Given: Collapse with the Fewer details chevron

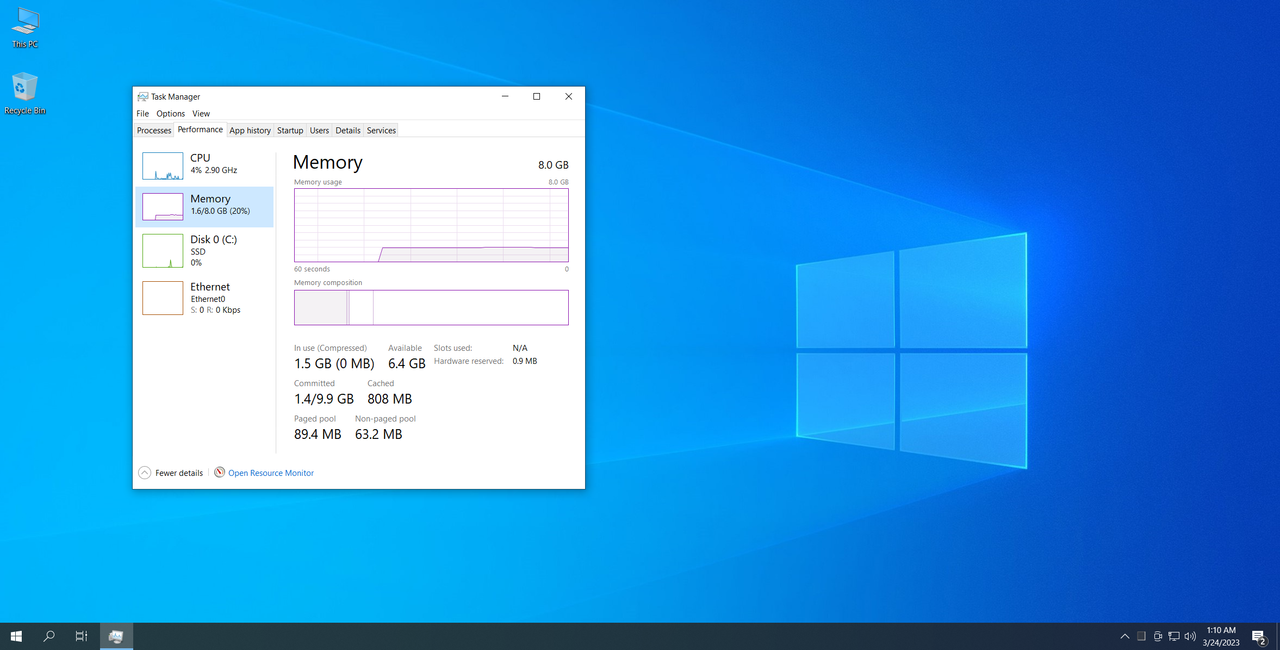Looking at the screenshot, I should pyautogui.click(x=145, y=473).
